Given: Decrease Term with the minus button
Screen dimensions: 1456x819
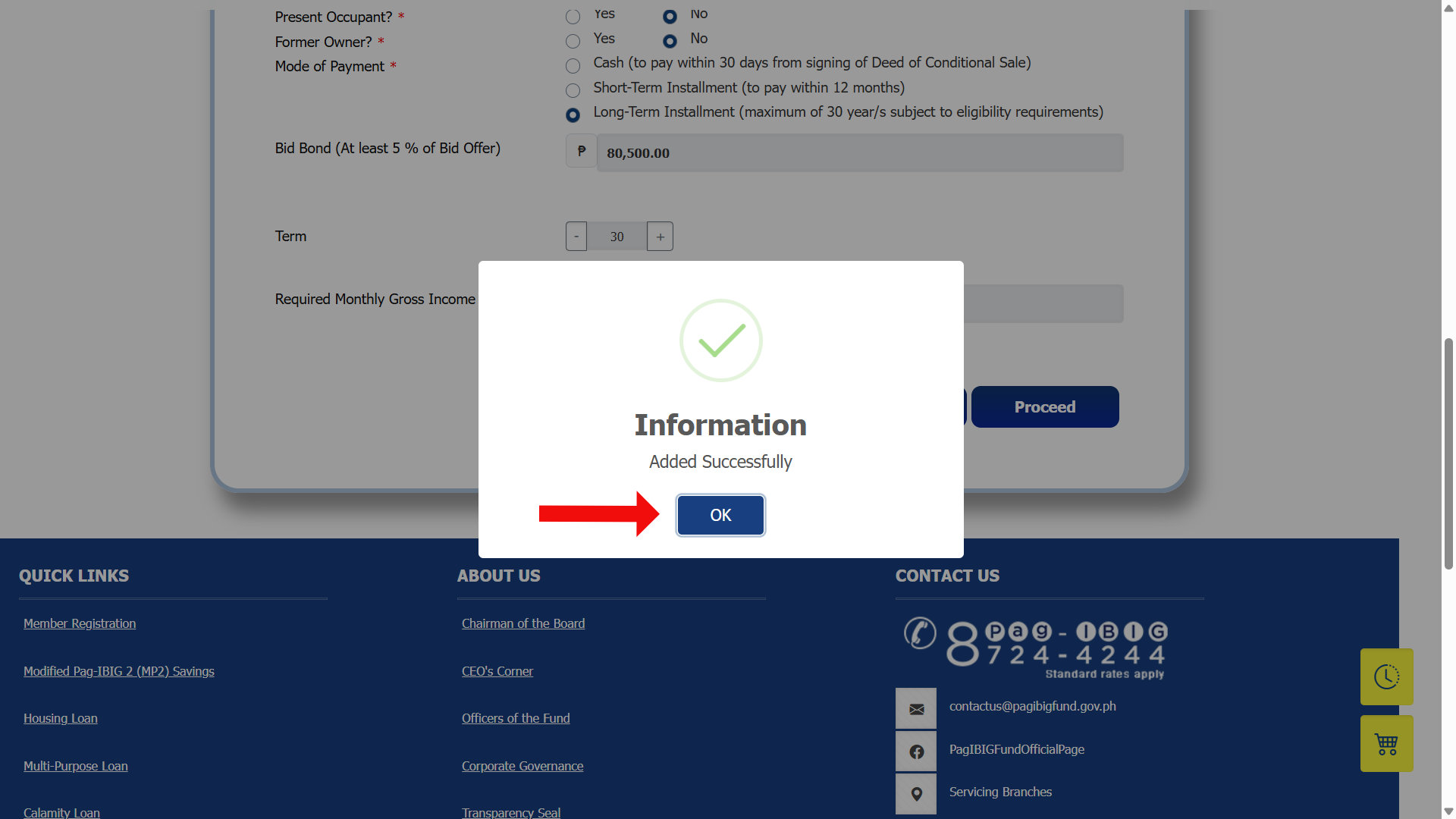Looking at the screenshot, I should click(x=576, y=237).
